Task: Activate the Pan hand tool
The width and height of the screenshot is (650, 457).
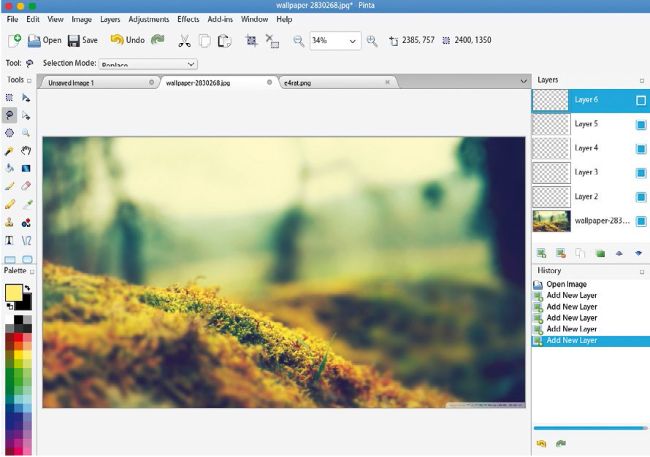Action: click(26, 150)
